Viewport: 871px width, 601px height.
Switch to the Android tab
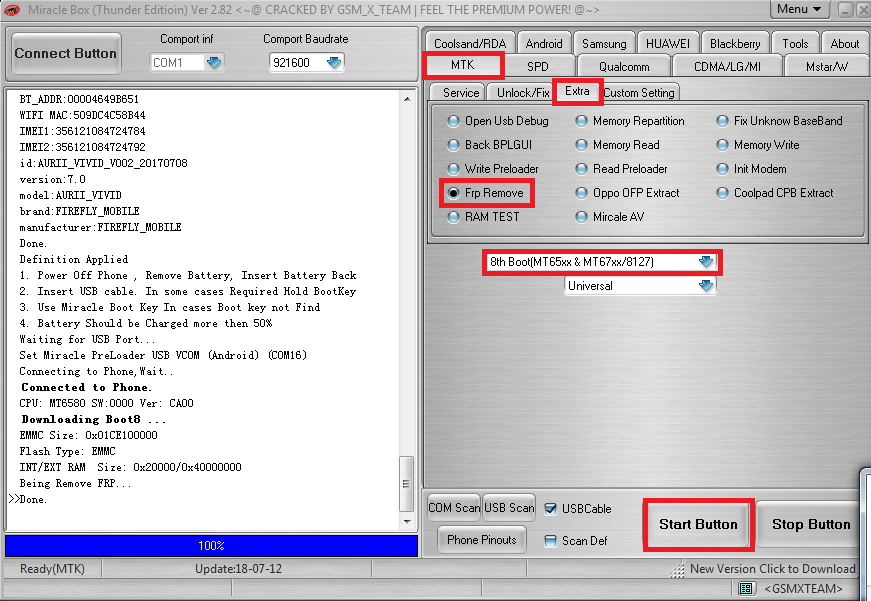tap(544, 43)
